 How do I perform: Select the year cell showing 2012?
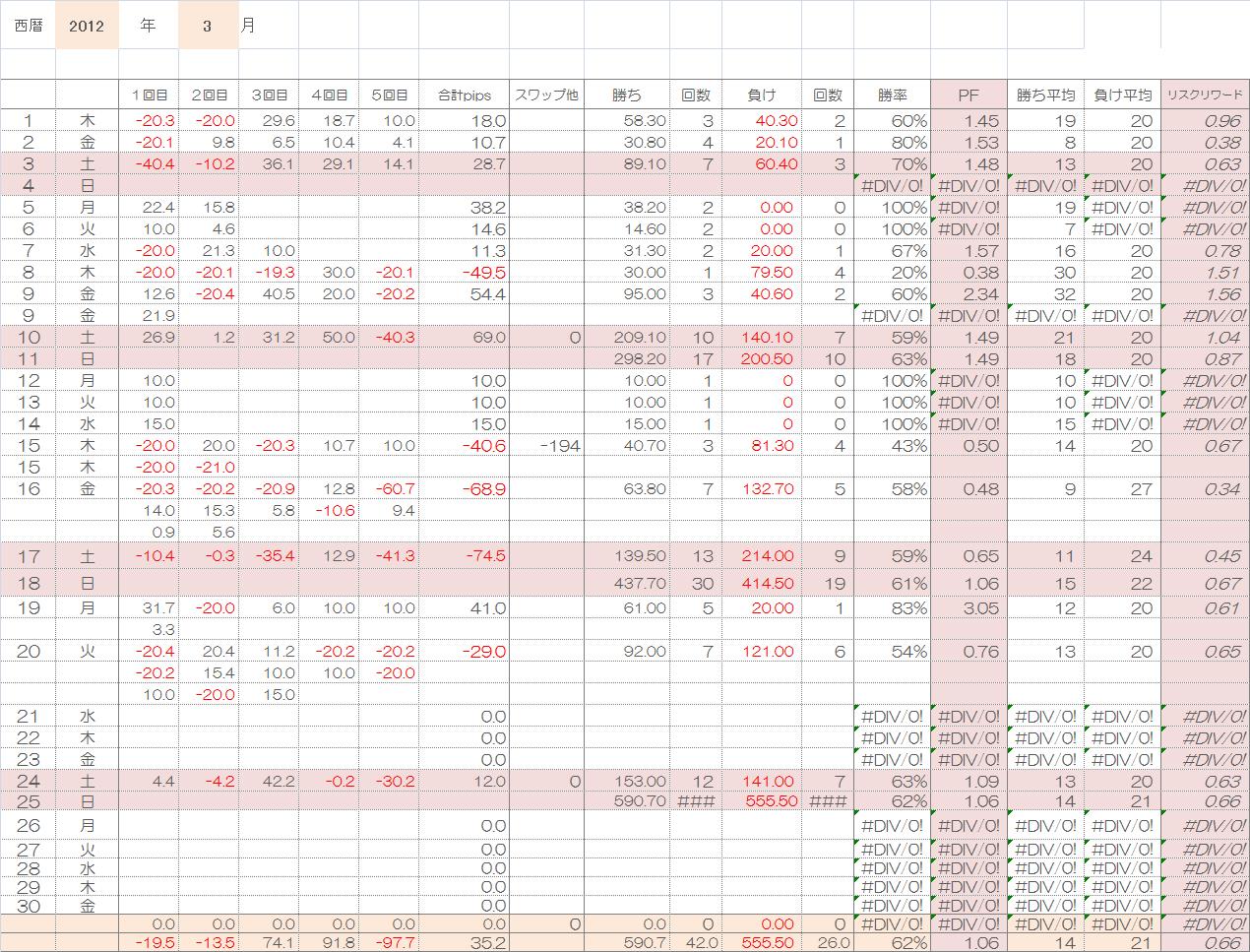pos(88,26)
